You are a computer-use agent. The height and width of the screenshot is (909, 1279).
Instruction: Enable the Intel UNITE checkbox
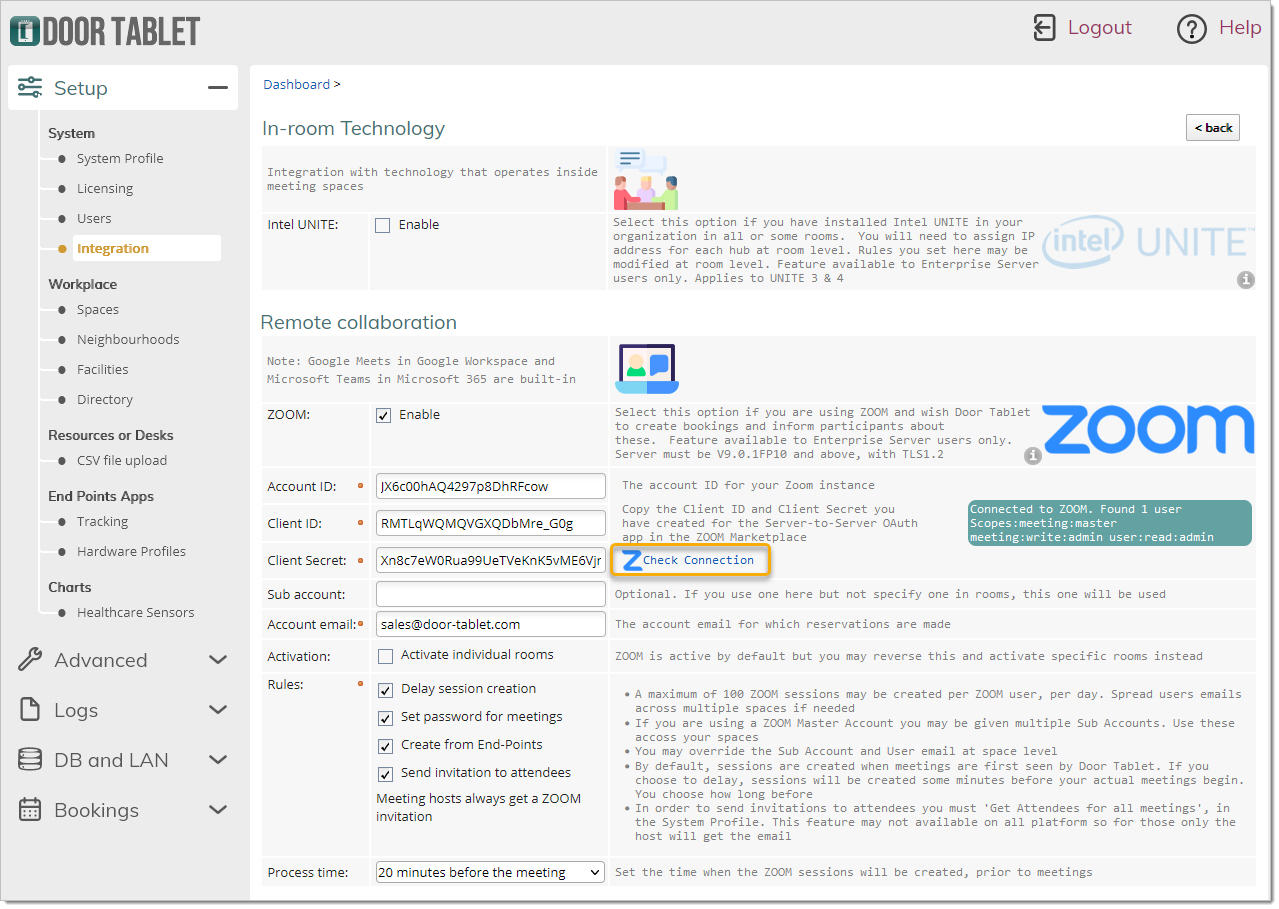[383, 225]
